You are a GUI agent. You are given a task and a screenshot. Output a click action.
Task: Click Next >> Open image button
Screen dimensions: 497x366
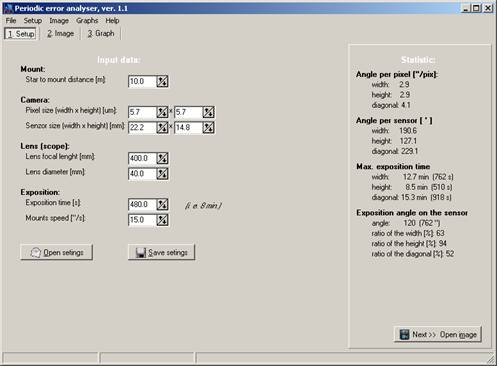pos(438,334)
